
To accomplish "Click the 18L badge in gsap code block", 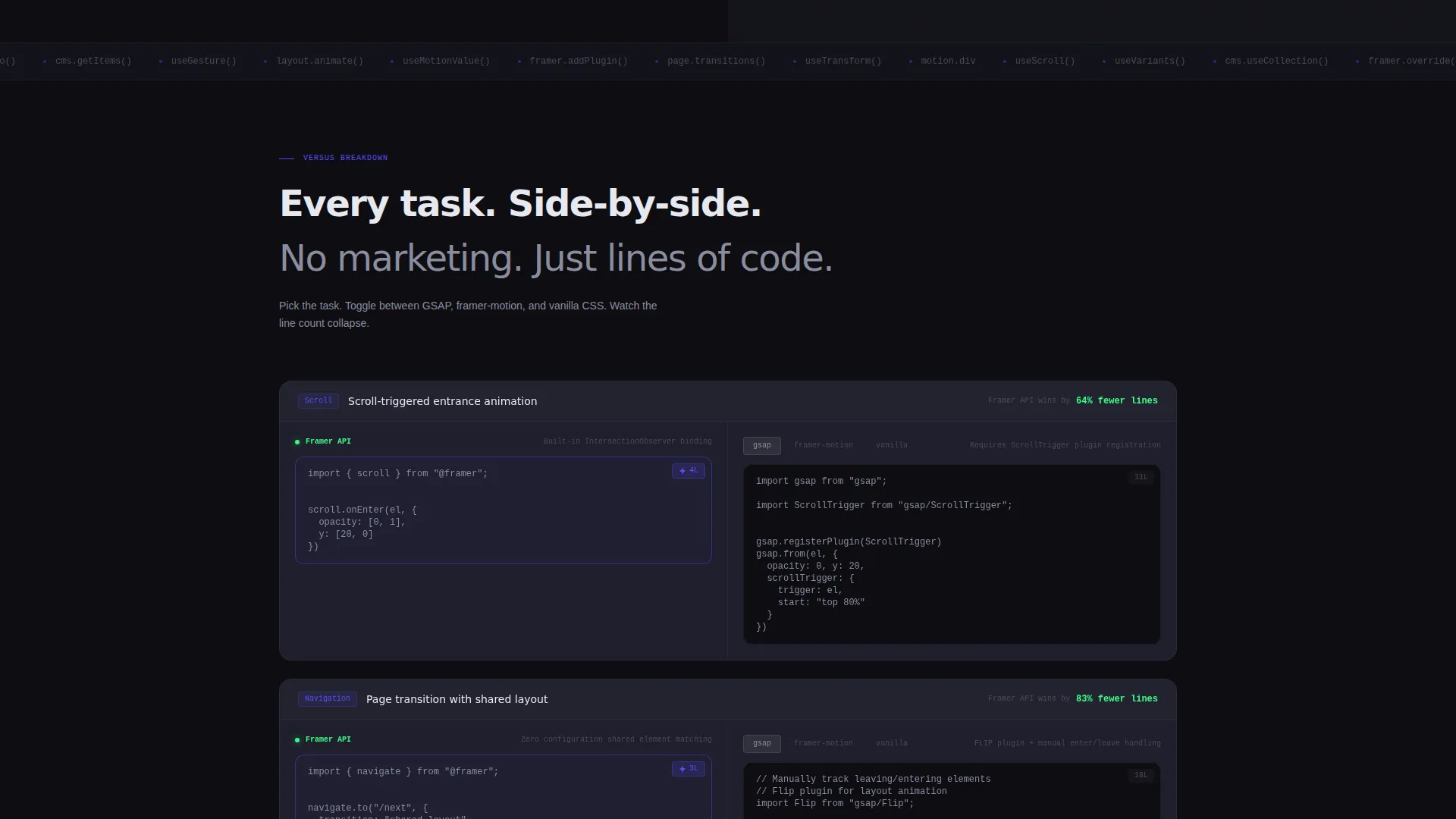I will coord(1141,775).
